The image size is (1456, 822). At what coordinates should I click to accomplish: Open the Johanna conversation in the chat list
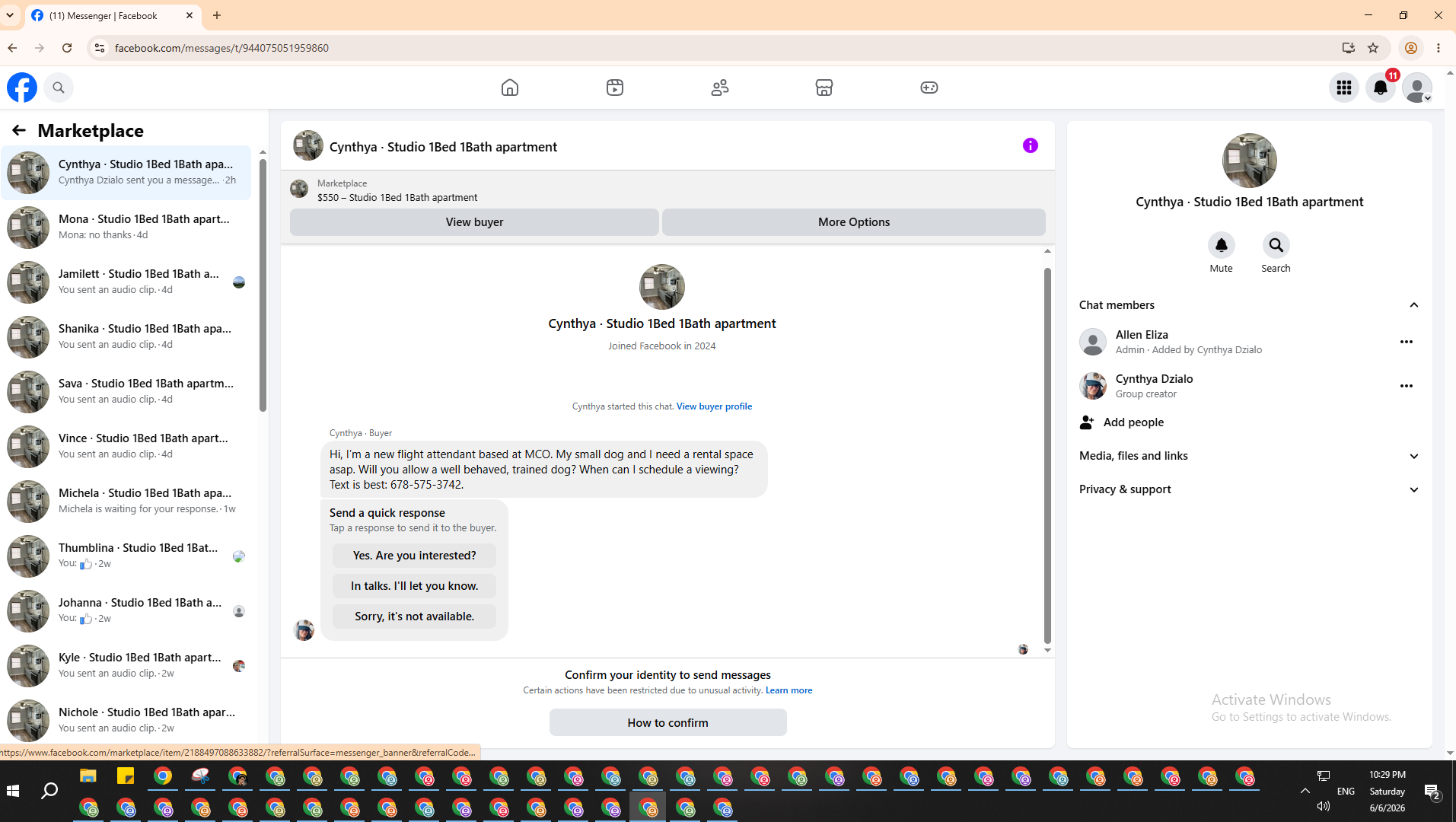pyautogui.click(x=126, y=611)
